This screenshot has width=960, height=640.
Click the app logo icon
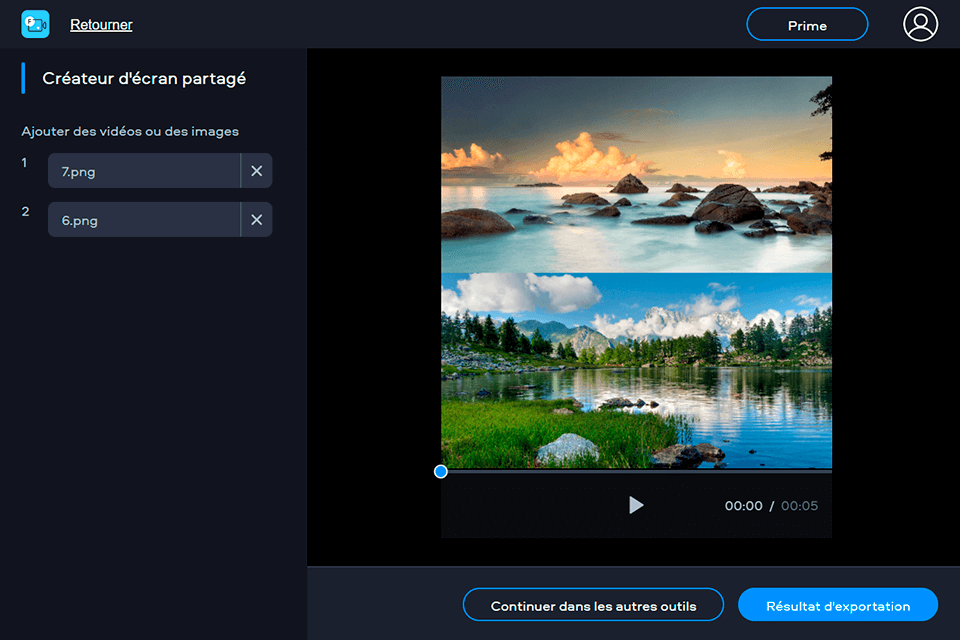point(35,24)
